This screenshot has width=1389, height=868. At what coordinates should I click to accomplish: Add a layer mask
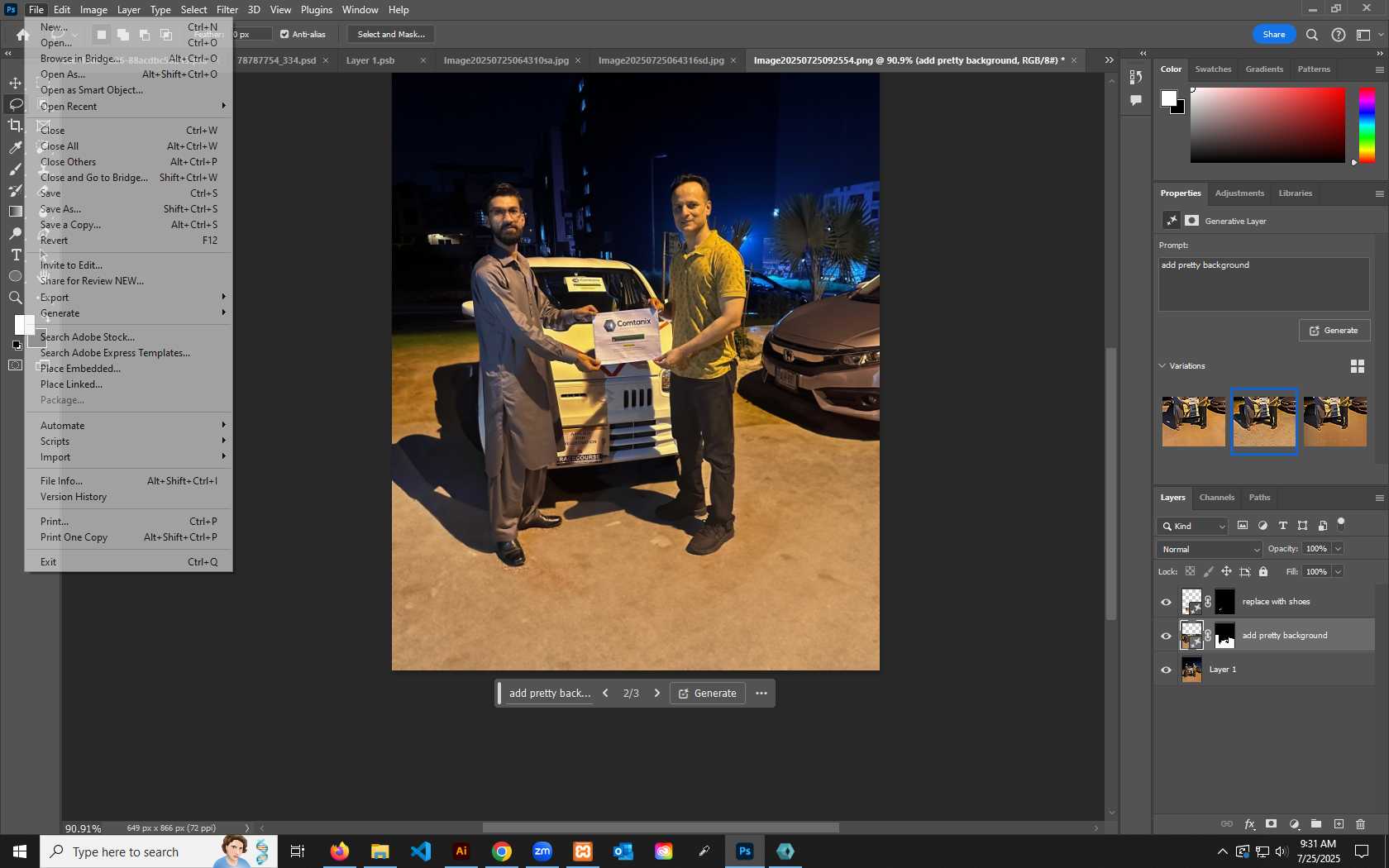click(1272, 824)
